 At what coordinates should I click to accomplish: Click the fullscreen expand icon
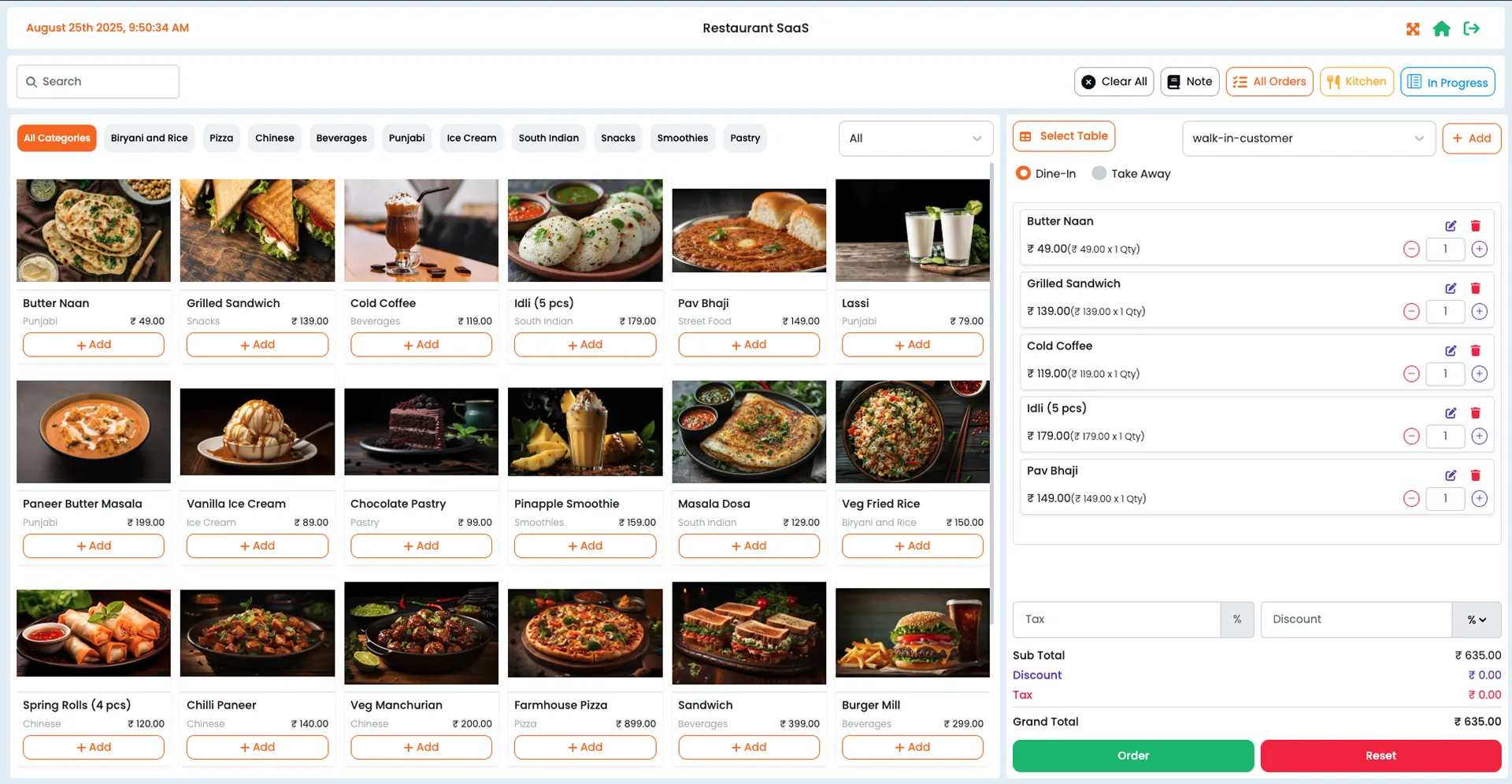pos(1414,28)
